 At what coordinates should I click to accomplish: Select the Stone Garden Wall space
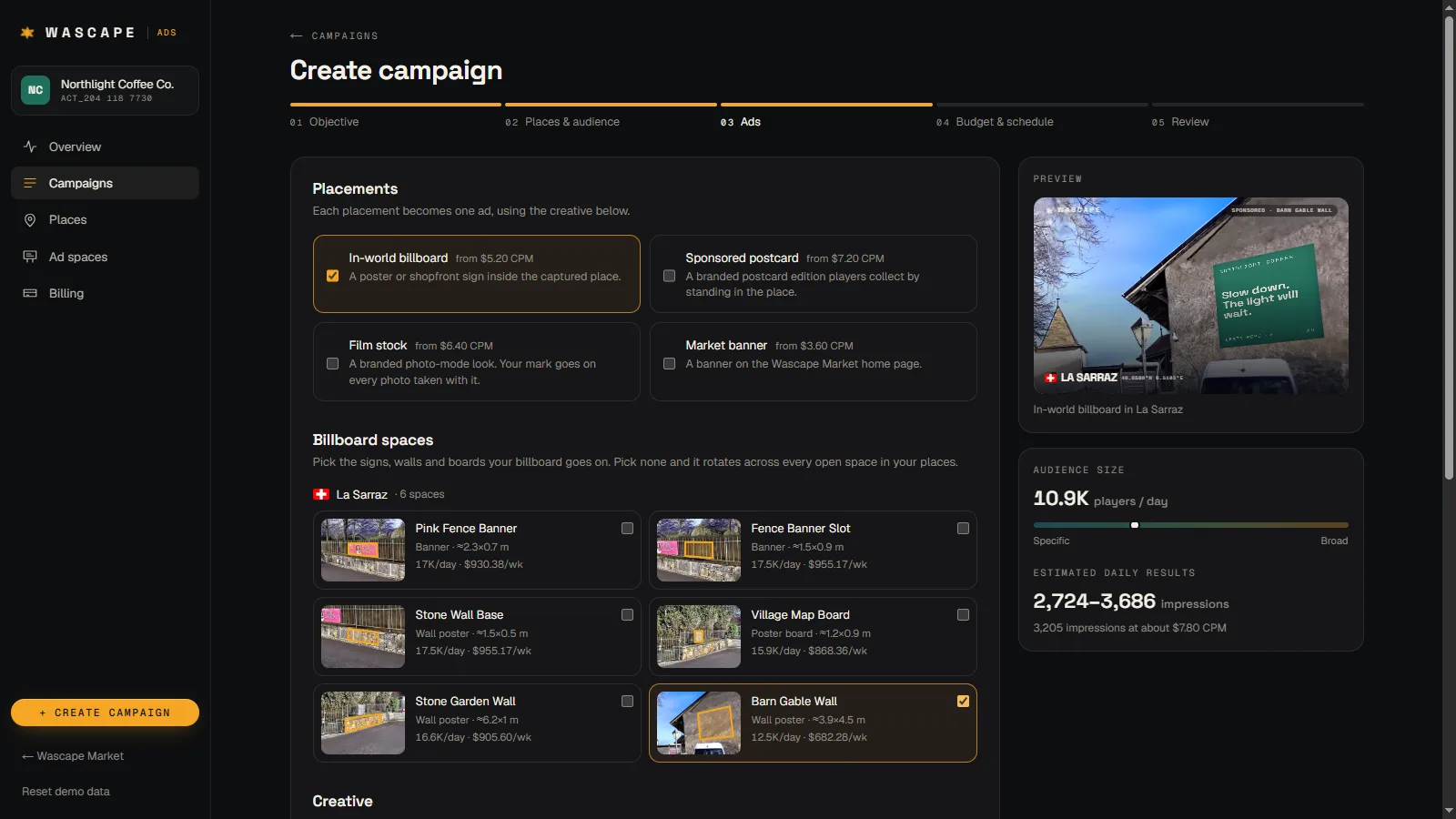click(627, 701)
